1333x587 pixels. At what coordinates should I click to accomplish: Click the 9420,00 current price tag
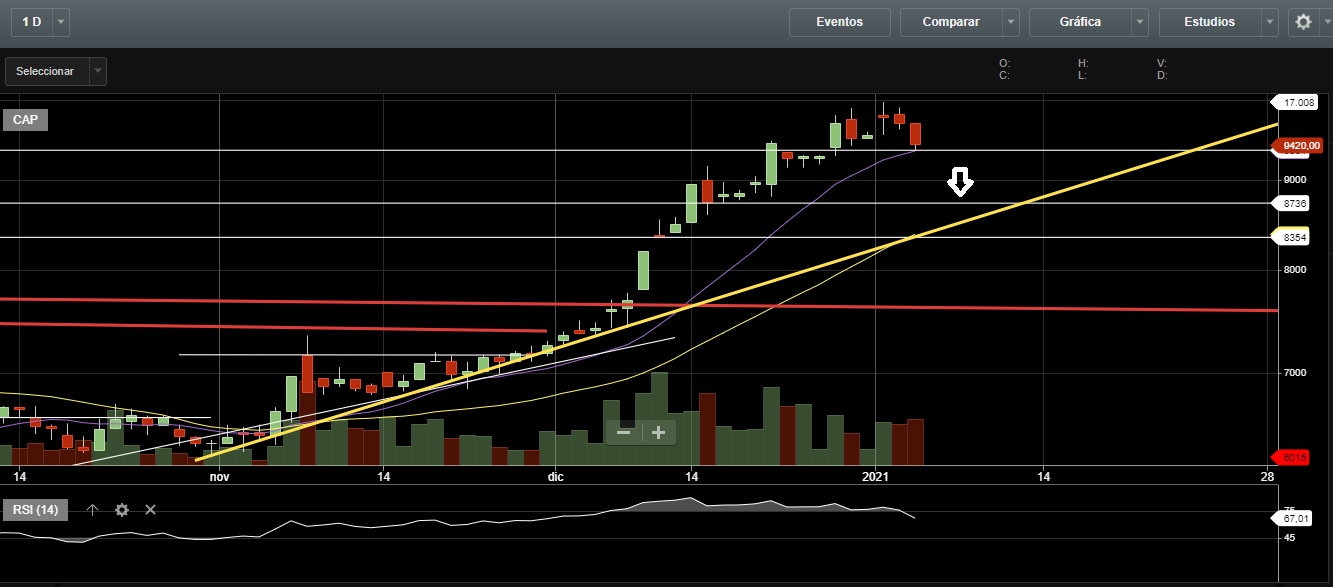(x=1298, y=146)
